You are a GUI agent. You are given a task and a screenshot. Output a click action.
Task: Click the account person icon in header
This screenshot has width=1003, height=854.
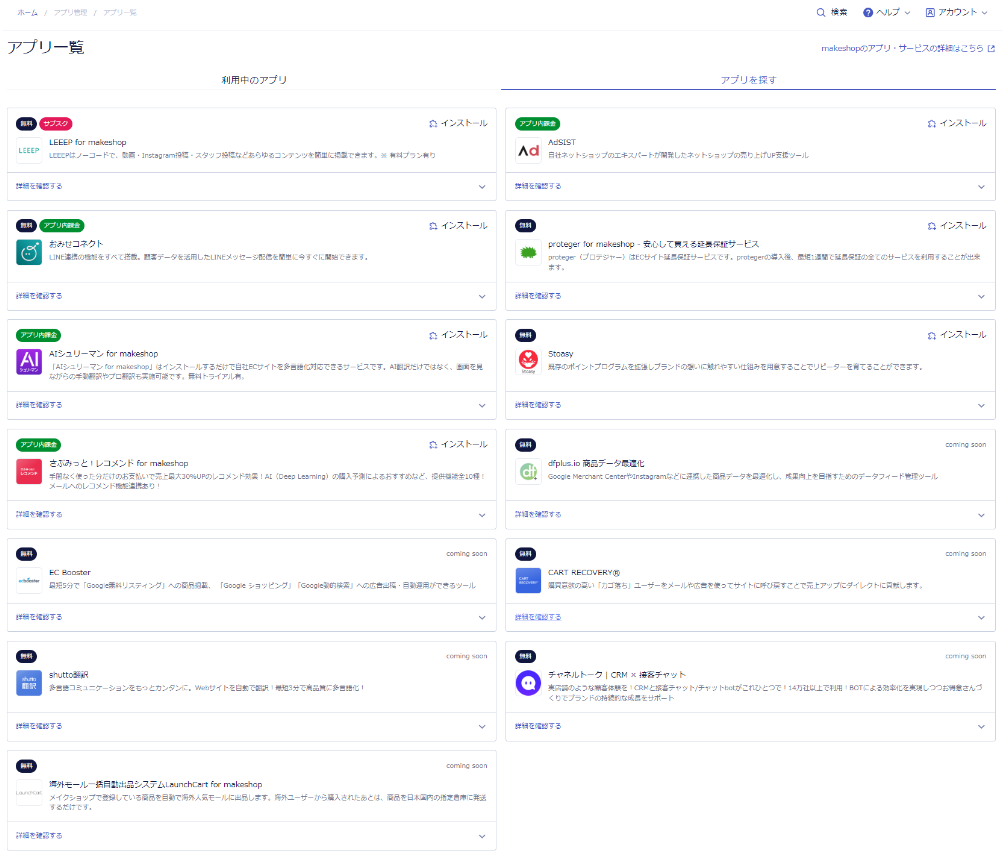pos(930,12)
